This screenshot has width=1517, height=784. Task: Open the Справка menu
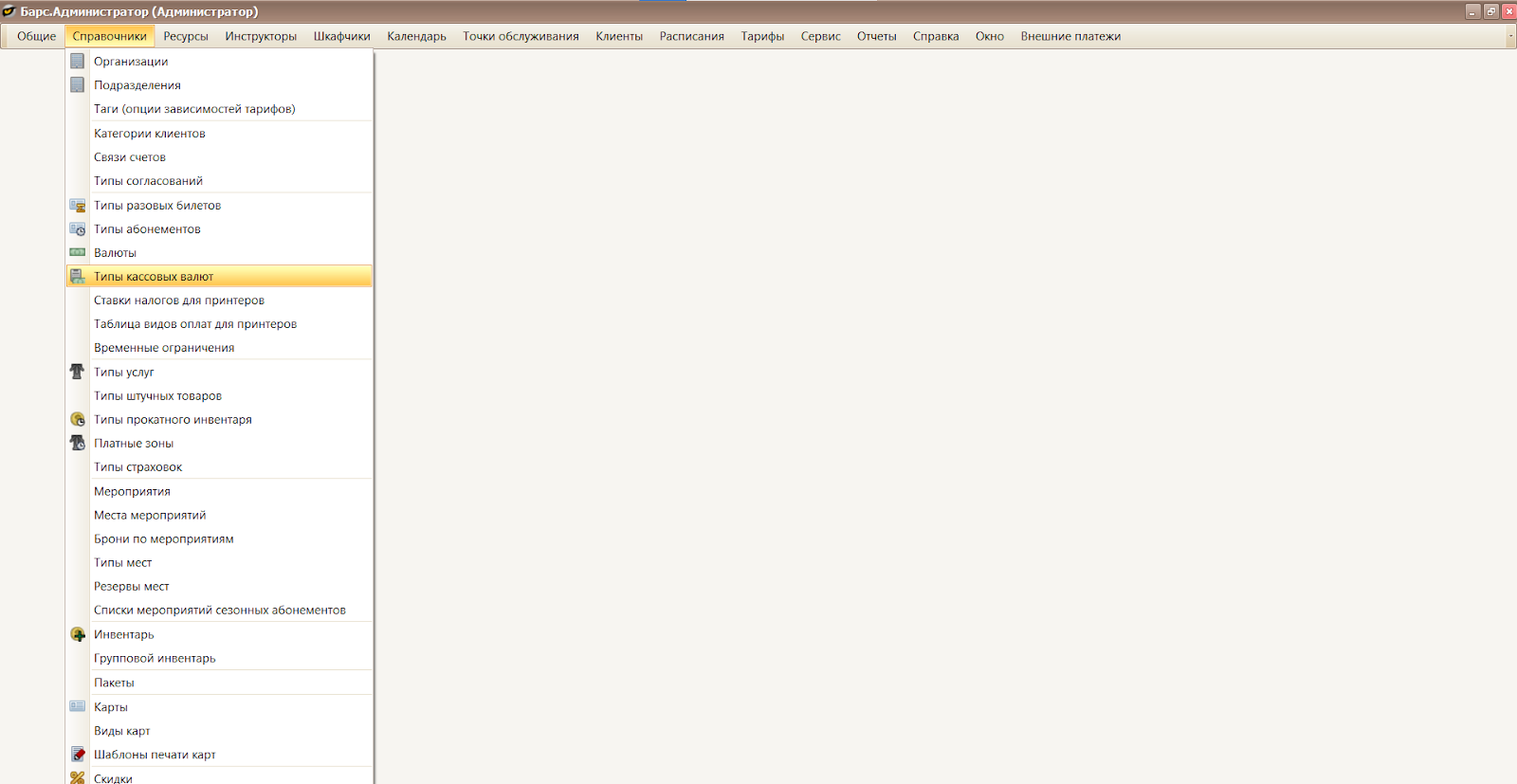pyautogui.click(x=936, y=37)
